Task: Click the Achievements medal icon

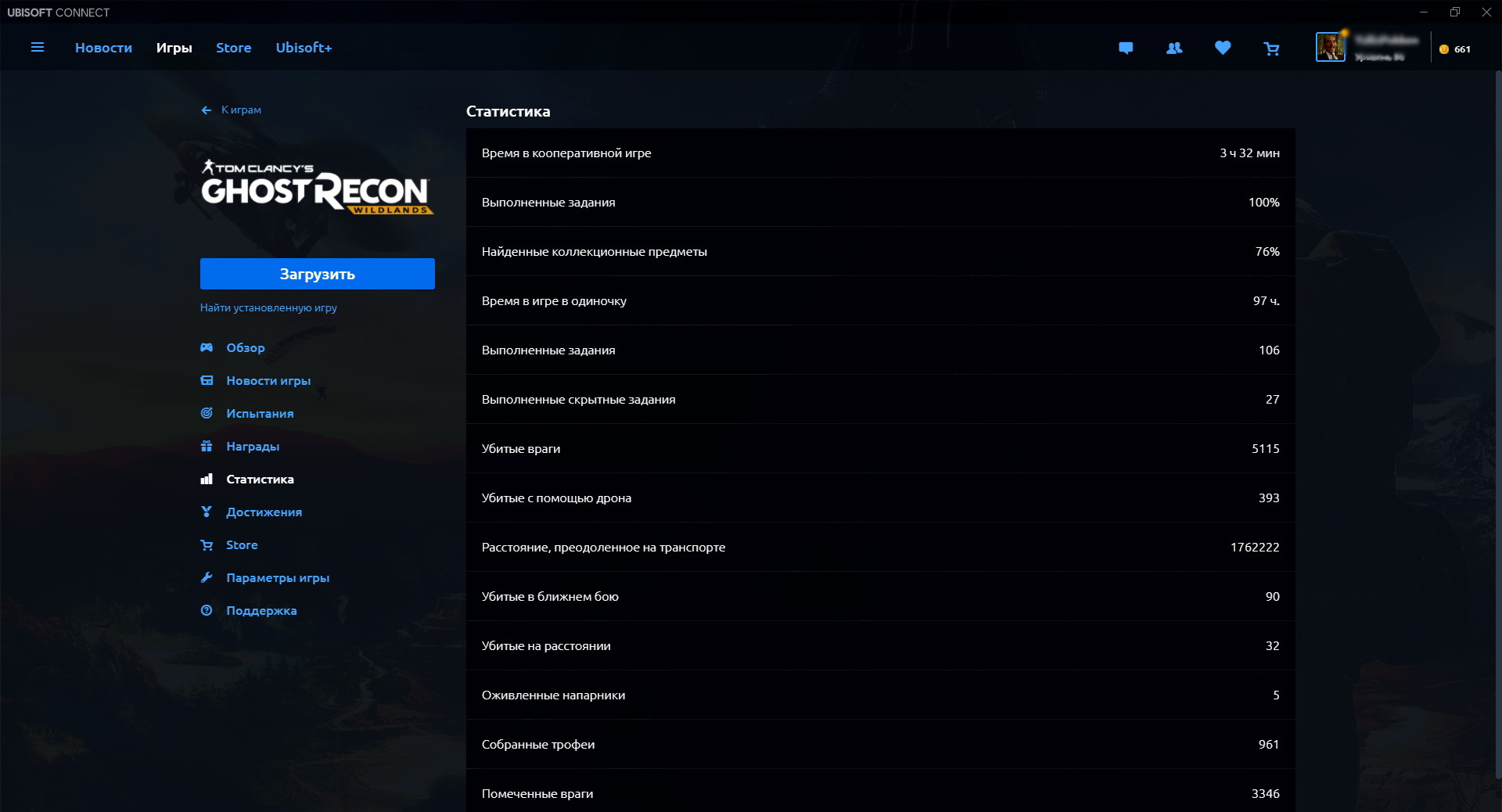Action: (207, 512)
